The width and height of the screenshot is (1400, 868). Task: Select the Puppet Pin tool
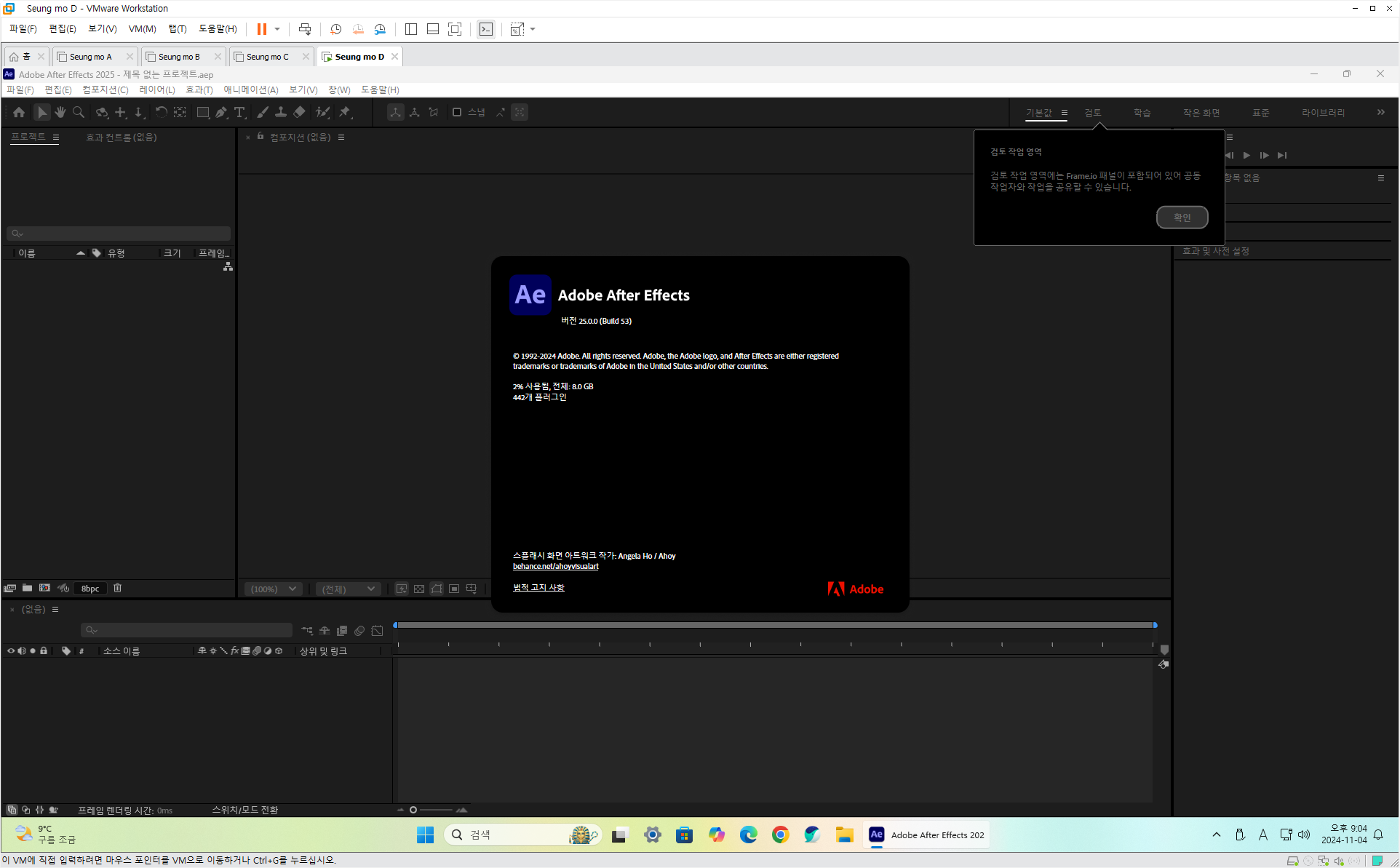[x=345, y=112]
